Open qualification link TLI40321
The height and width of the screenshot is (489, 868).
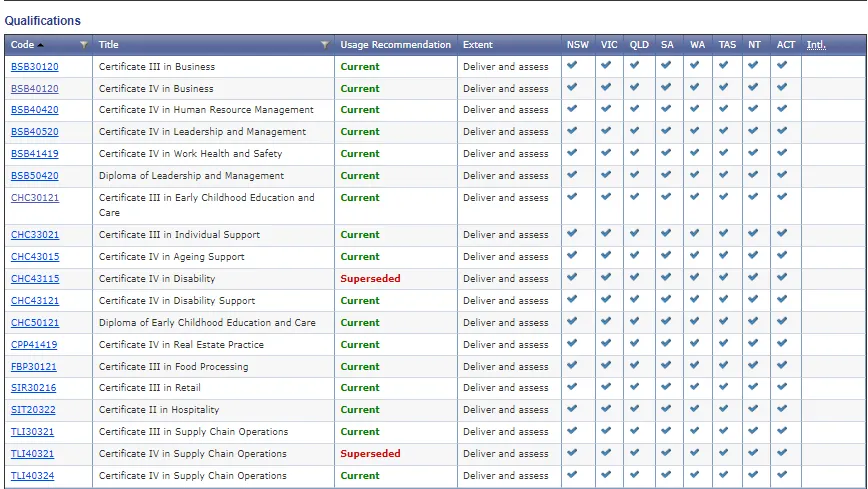tap(33, 454)
